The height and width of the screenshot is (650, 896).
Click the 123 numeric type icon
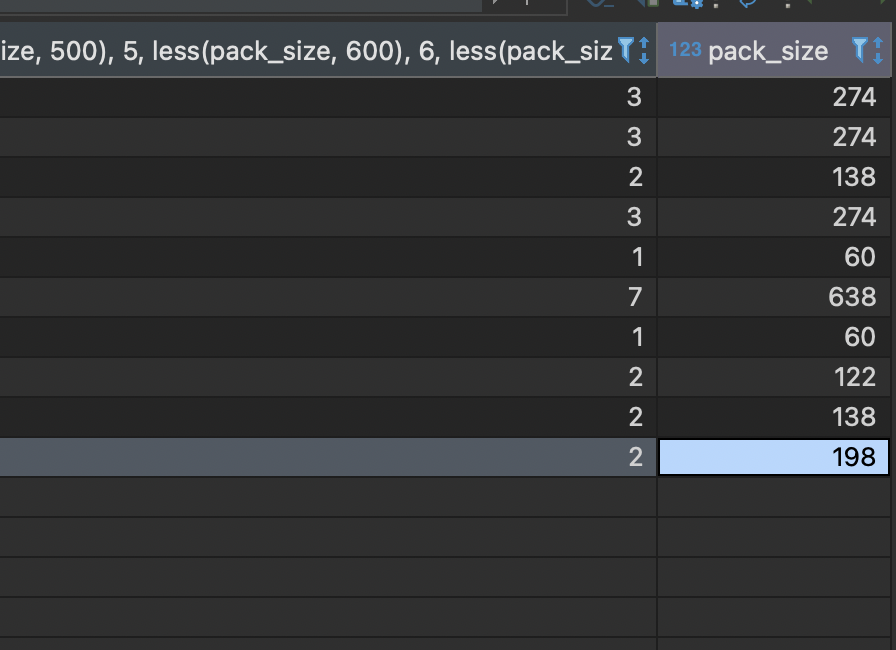(685, 50)
